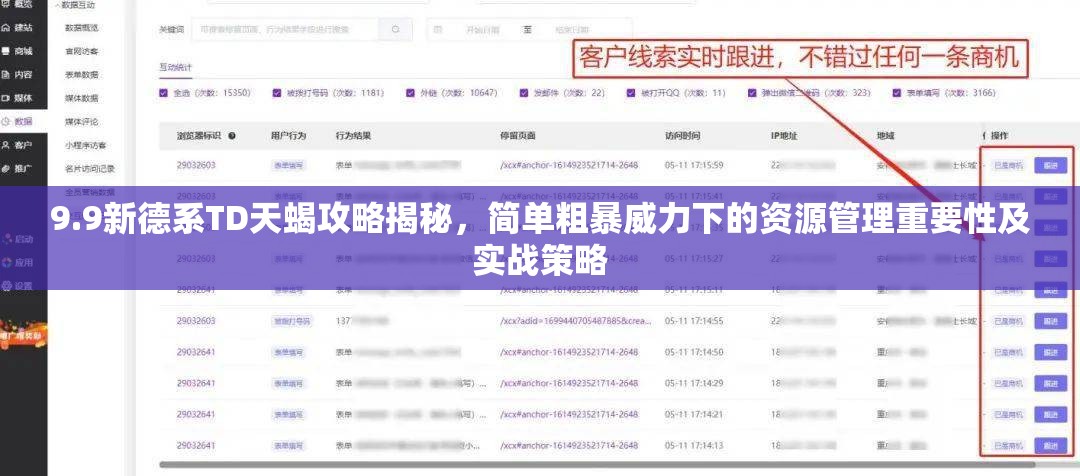Click the 表单填写 tag in the 17:15:59 row

tap(289, 165)
